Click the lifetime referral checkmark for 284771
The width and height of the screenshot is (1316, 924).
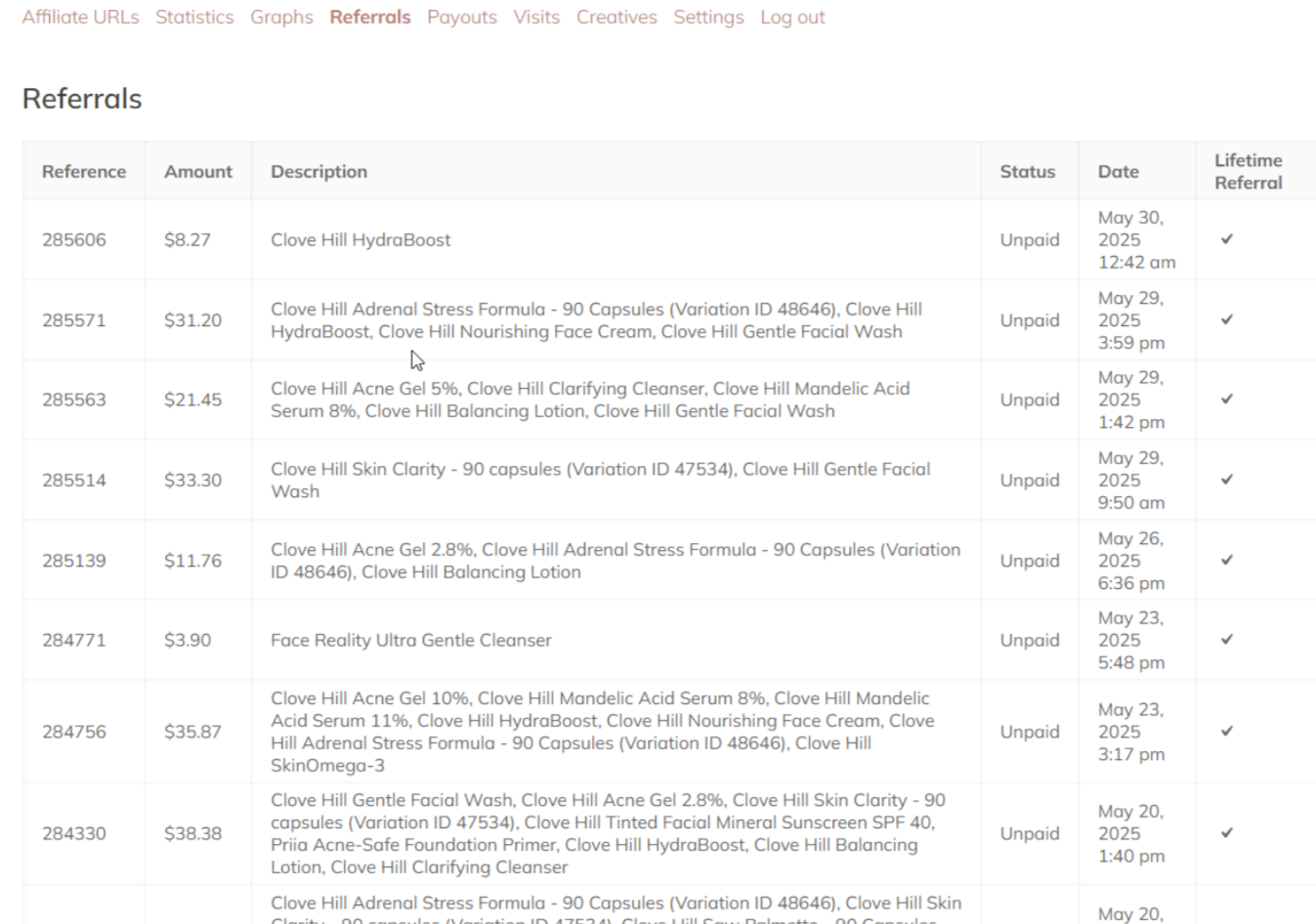1227,640
